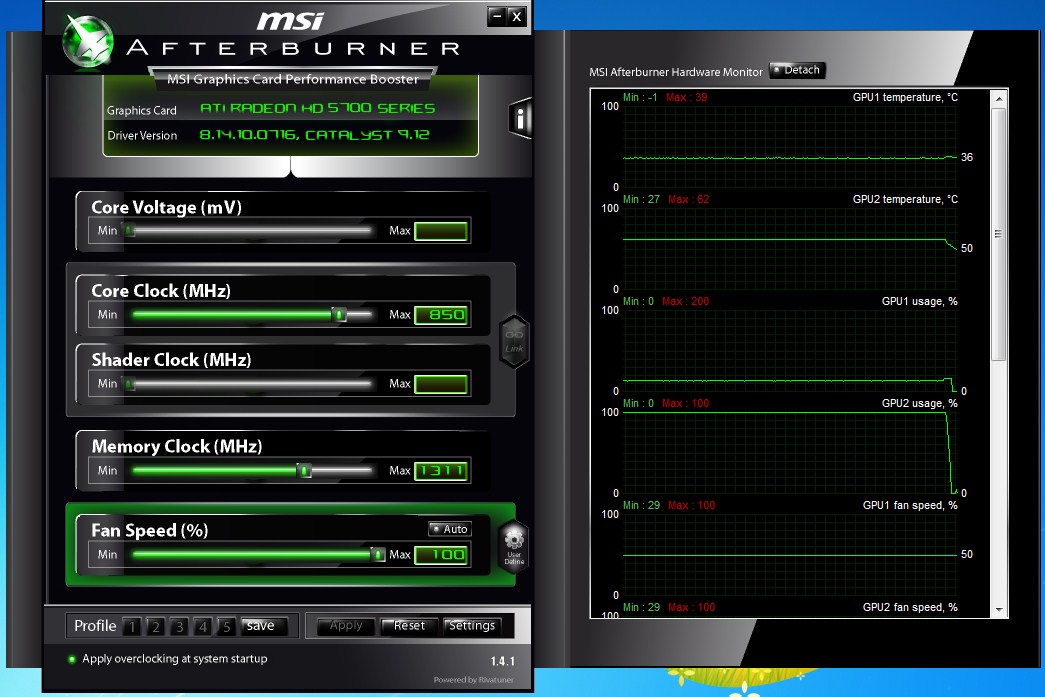Click the monitor scrollbar down arrow

(998, 610)
